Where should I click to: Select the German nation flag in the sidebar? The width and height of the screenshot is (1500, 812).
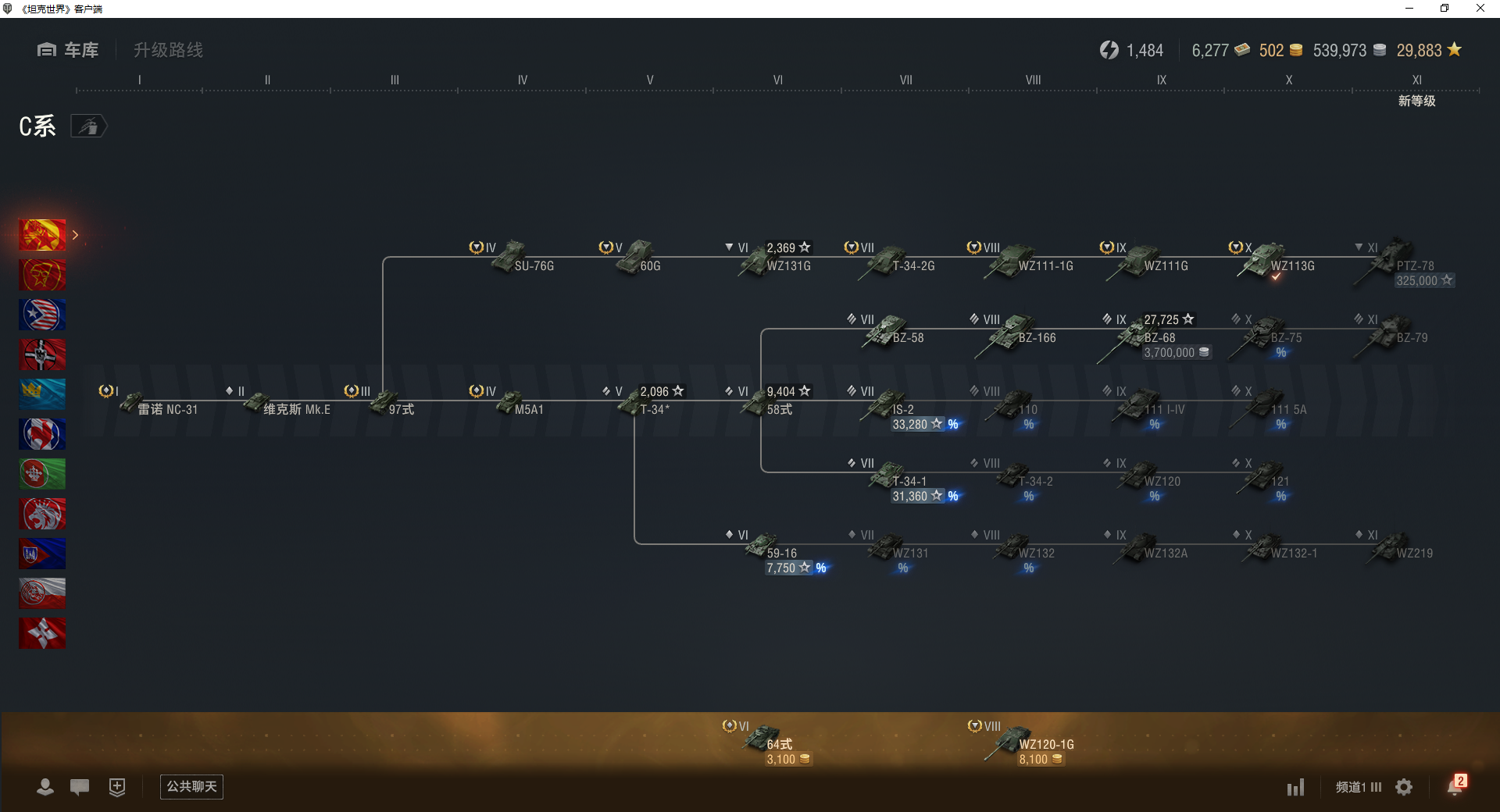pyautogui.click(x=42, y=354)
